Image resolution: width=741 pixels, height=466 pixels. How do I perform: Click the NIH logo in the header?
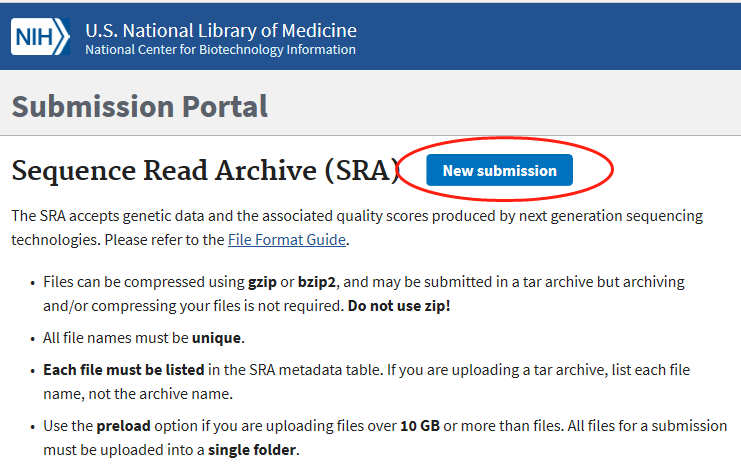pos(40,38)
